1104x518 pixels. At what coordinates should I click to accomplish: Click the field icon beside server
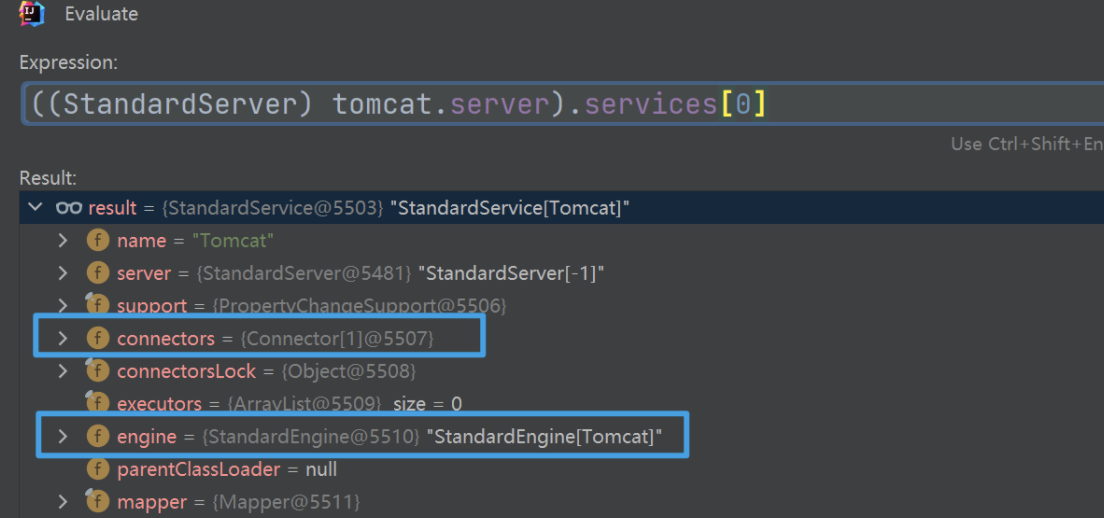(x=98, y=273)
